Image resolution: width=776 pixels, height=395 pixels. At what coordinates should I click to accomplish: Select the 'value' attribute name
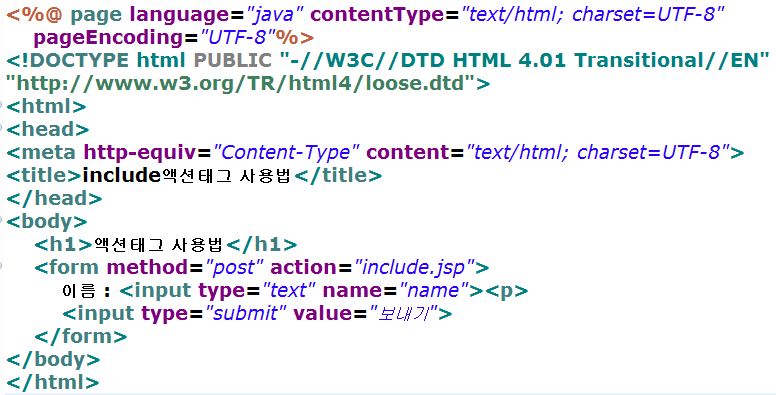tap(324, 313)
